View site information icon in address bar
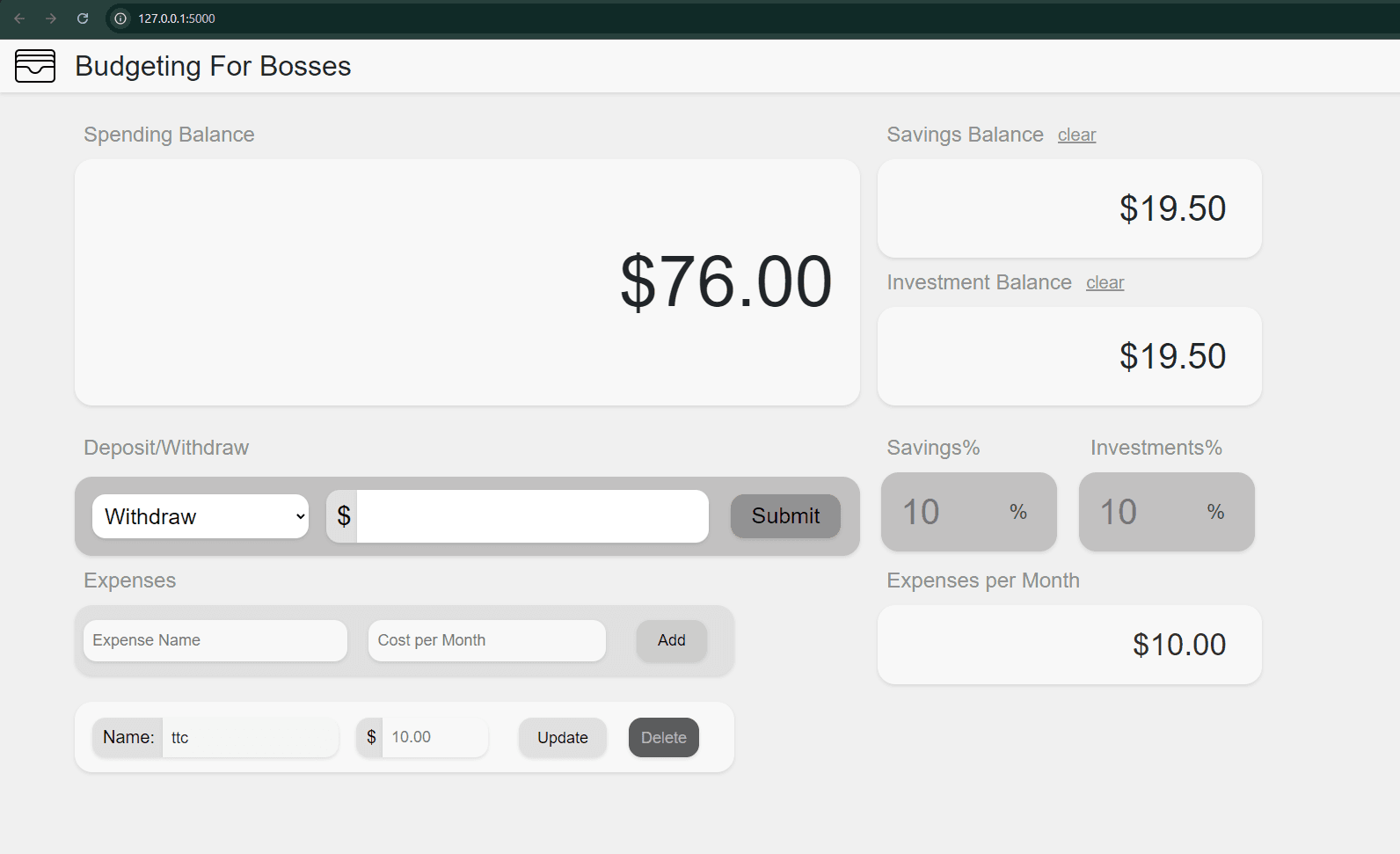1400x854 pixels. coord(120,18)
